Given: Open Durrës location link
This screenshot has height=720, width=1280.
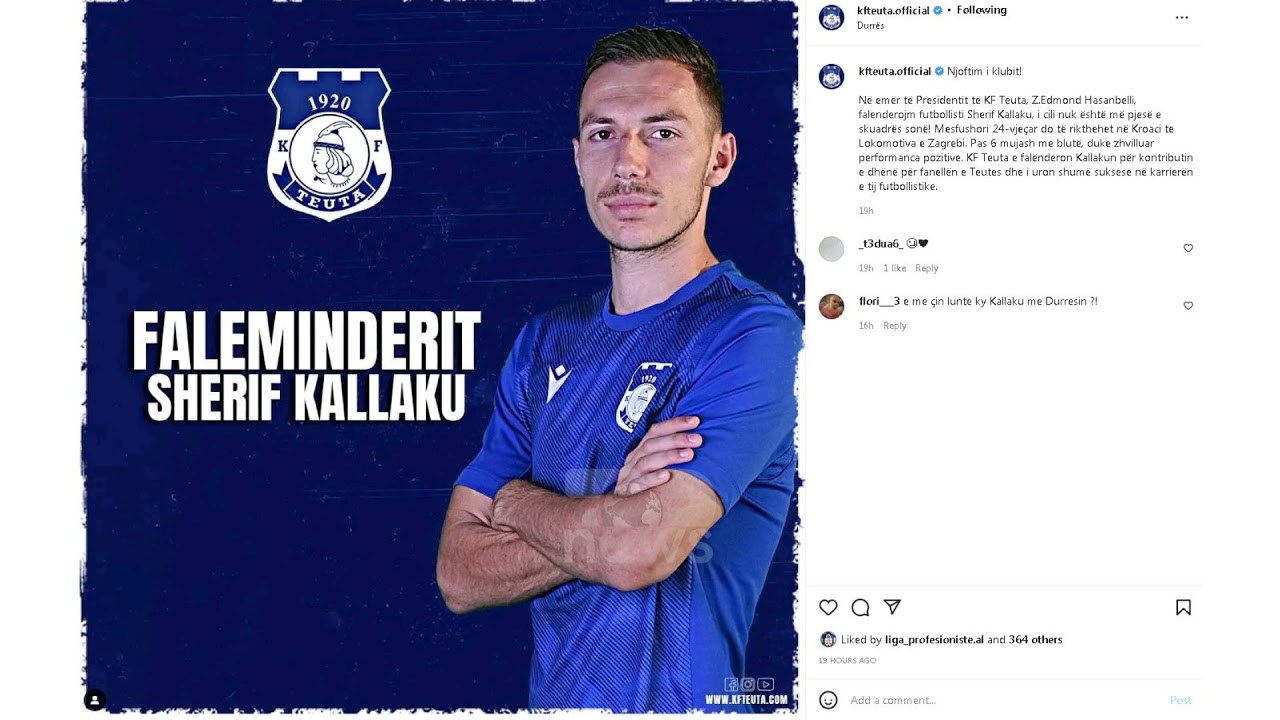Looking at the screenshot, I should 870,26.
